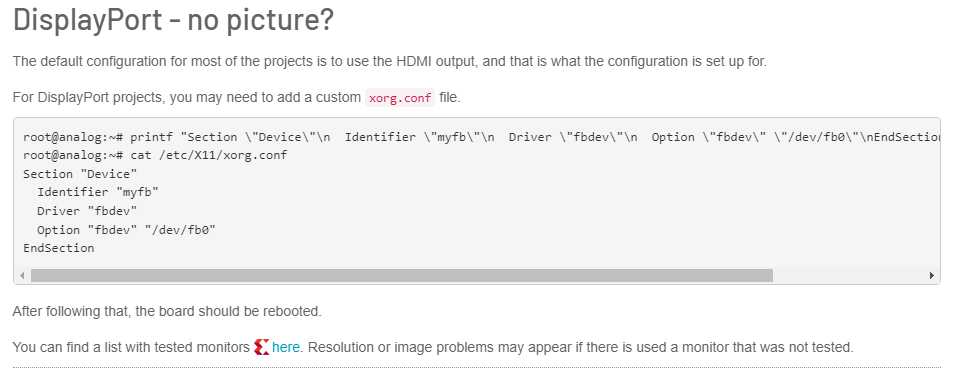Image resolution: width=955 pixels, height=369 pixels.
Task: Click the 'cat /etc/X11/xorg.conf' command line
Action: (155, 155)
